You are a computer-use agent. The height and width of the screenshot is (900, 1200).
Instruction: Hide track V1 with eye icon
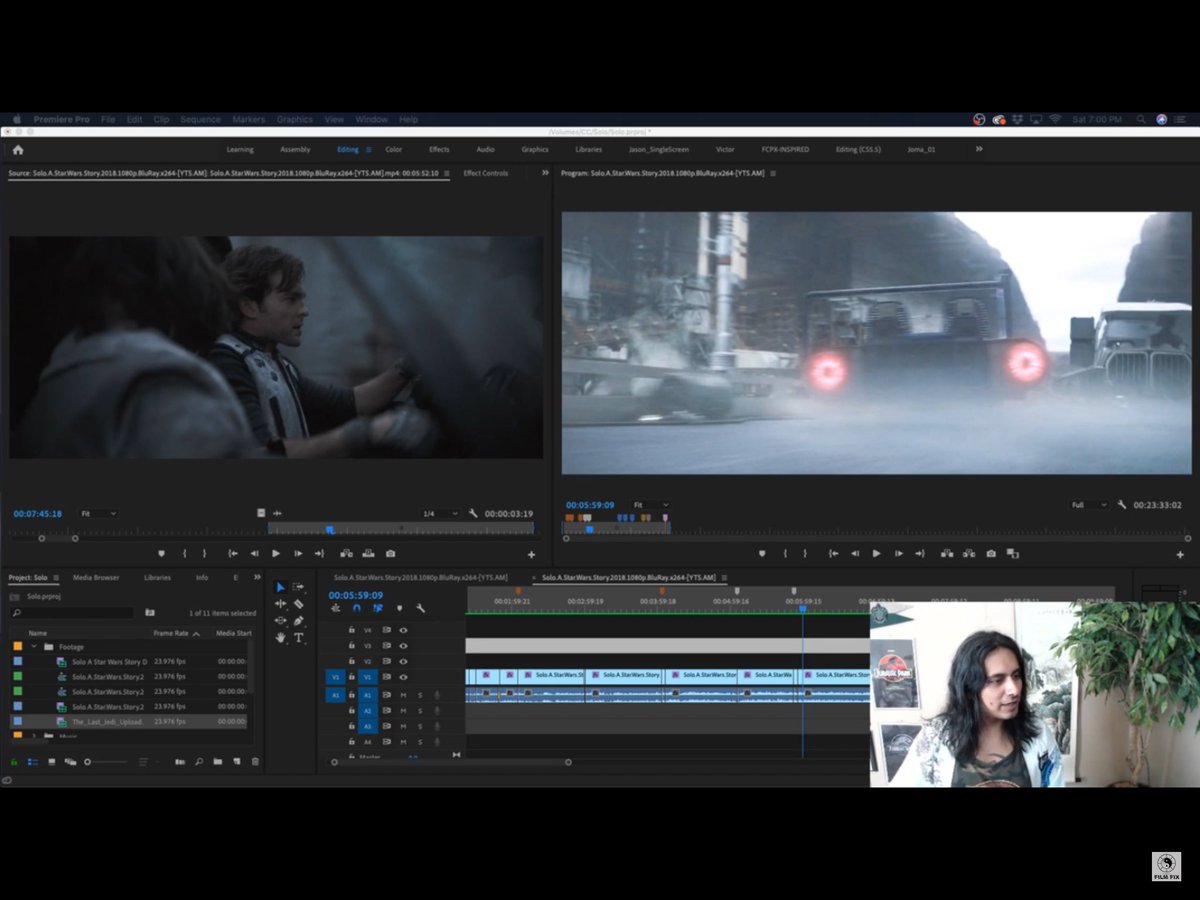coord(403,677)
